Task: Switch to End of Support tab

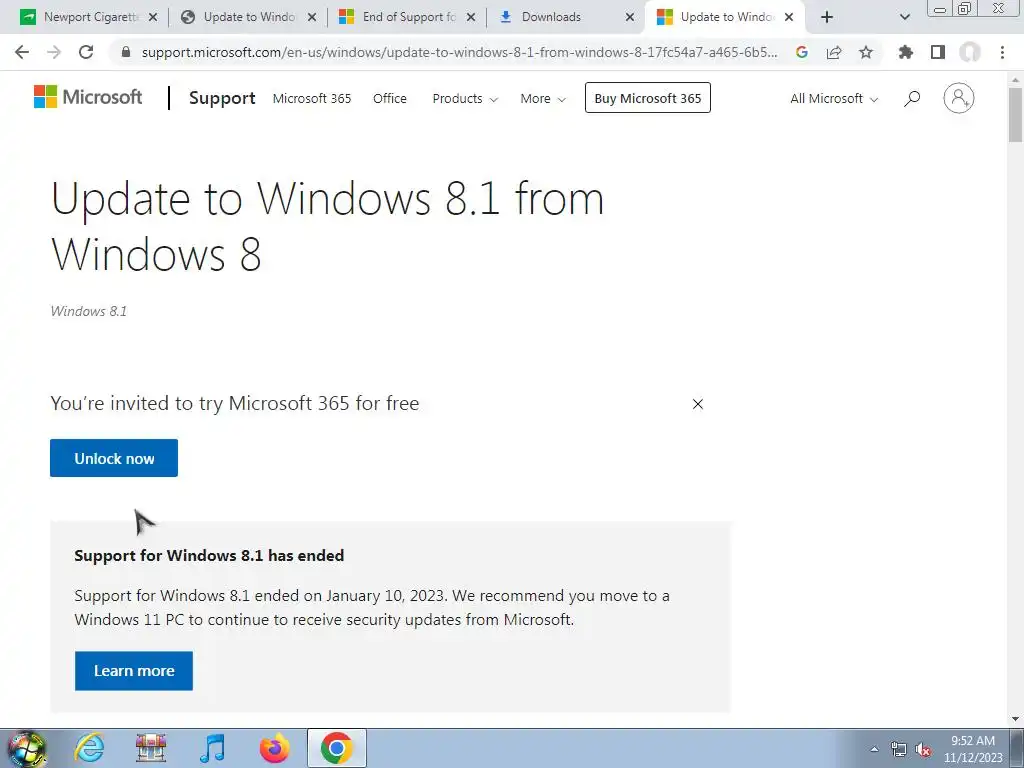Action: point(408,17)
